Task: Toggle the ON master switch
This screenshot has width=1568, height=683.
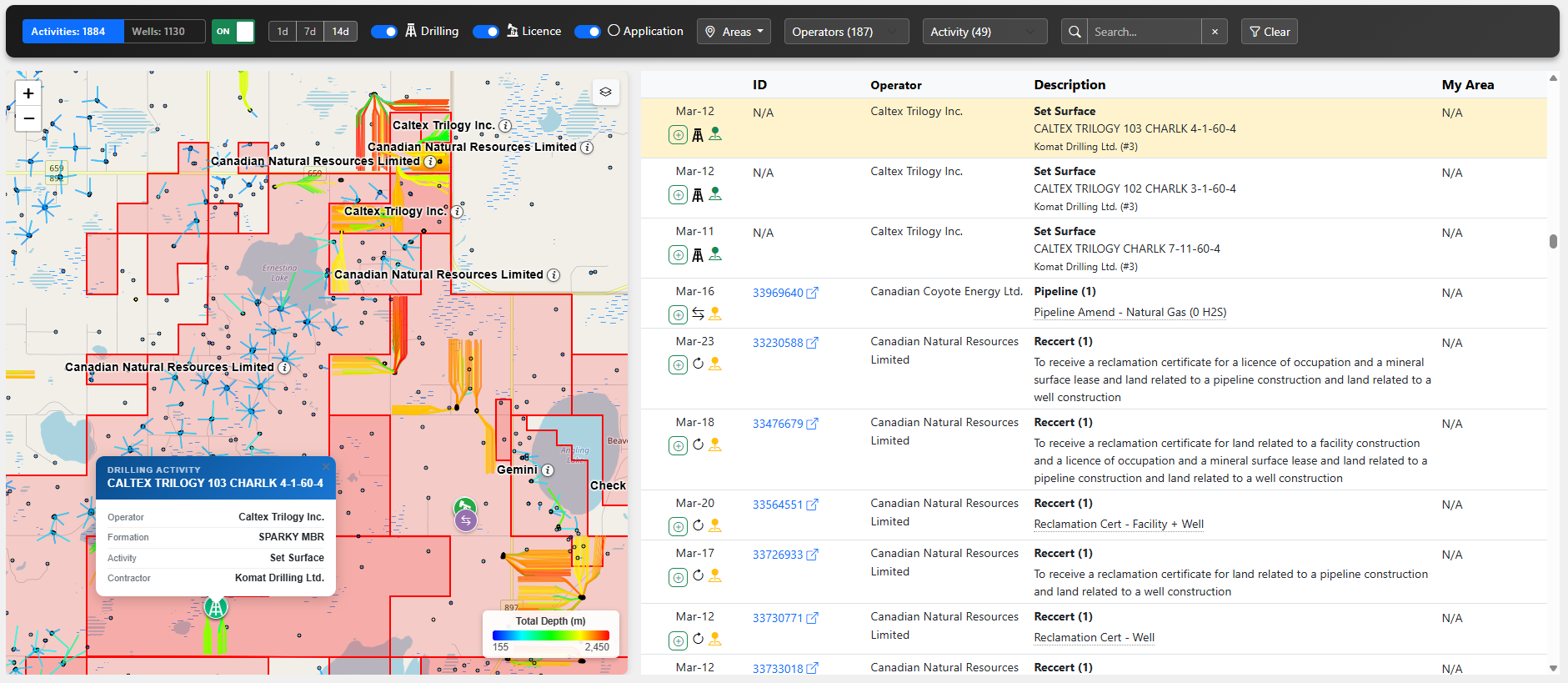Action: click(x=233, y=32)
